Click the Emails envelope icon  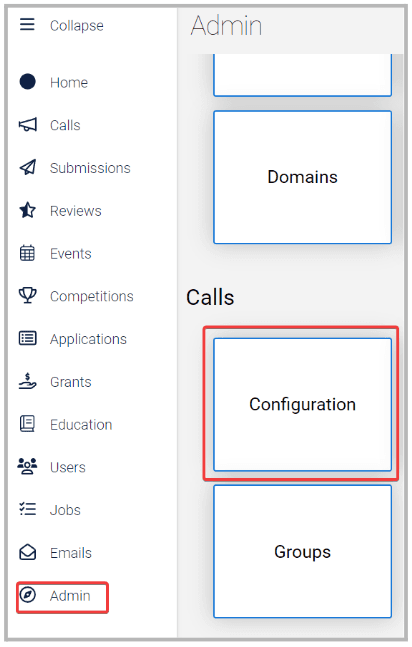28,552
